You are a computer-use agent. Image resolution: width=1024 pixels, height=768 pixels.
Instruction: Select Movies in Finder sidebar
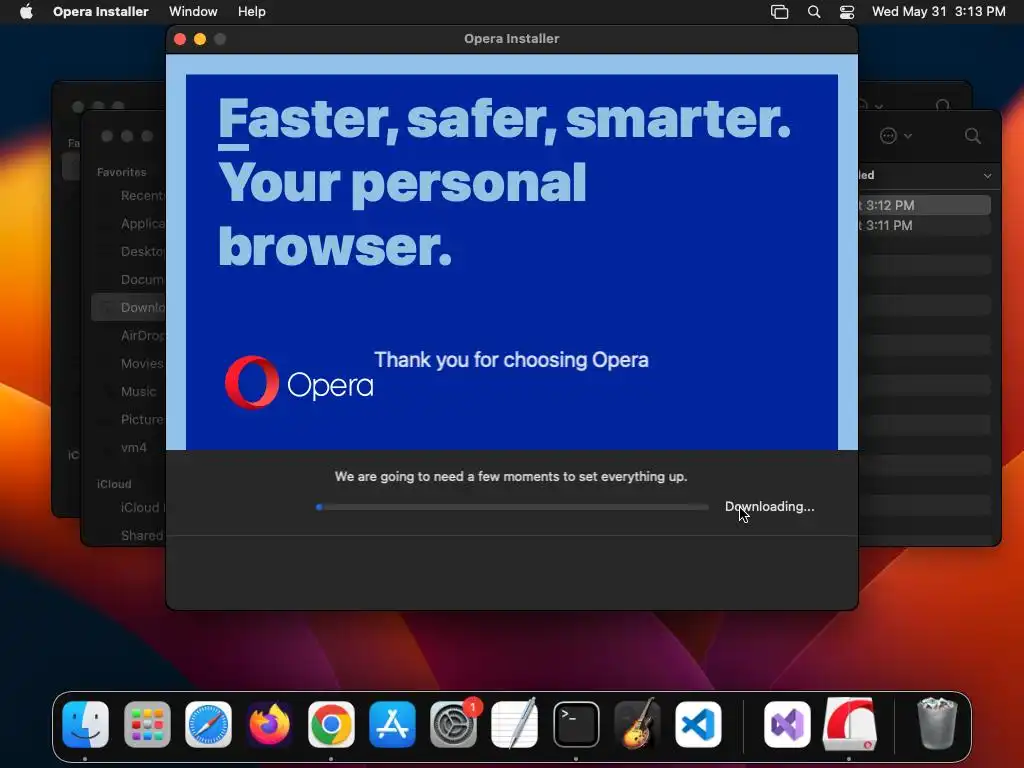click(x=142, y=364)
